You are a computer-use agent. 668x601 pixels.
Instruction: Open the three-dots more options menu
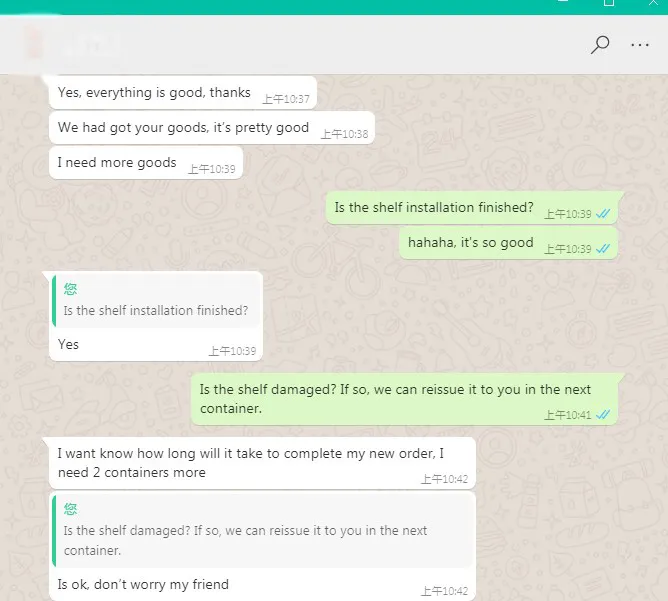pos(640,45)
